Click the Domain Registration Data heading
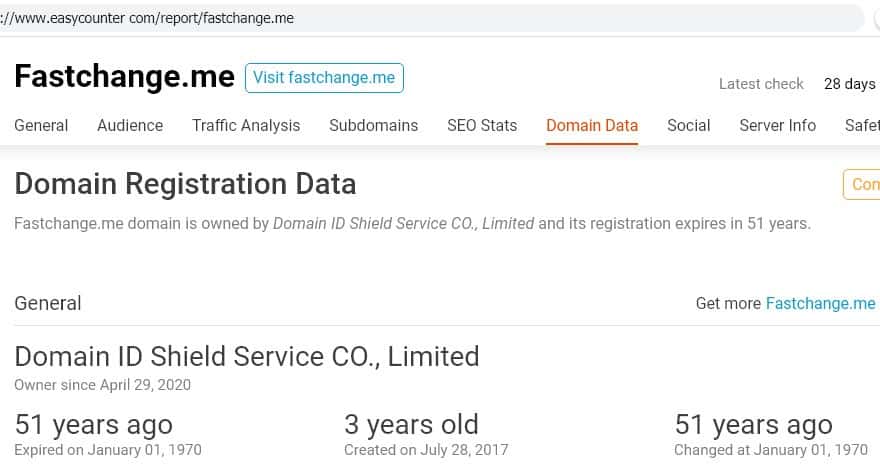This screenshot has width=880, height=471. [x=185, y=184]
